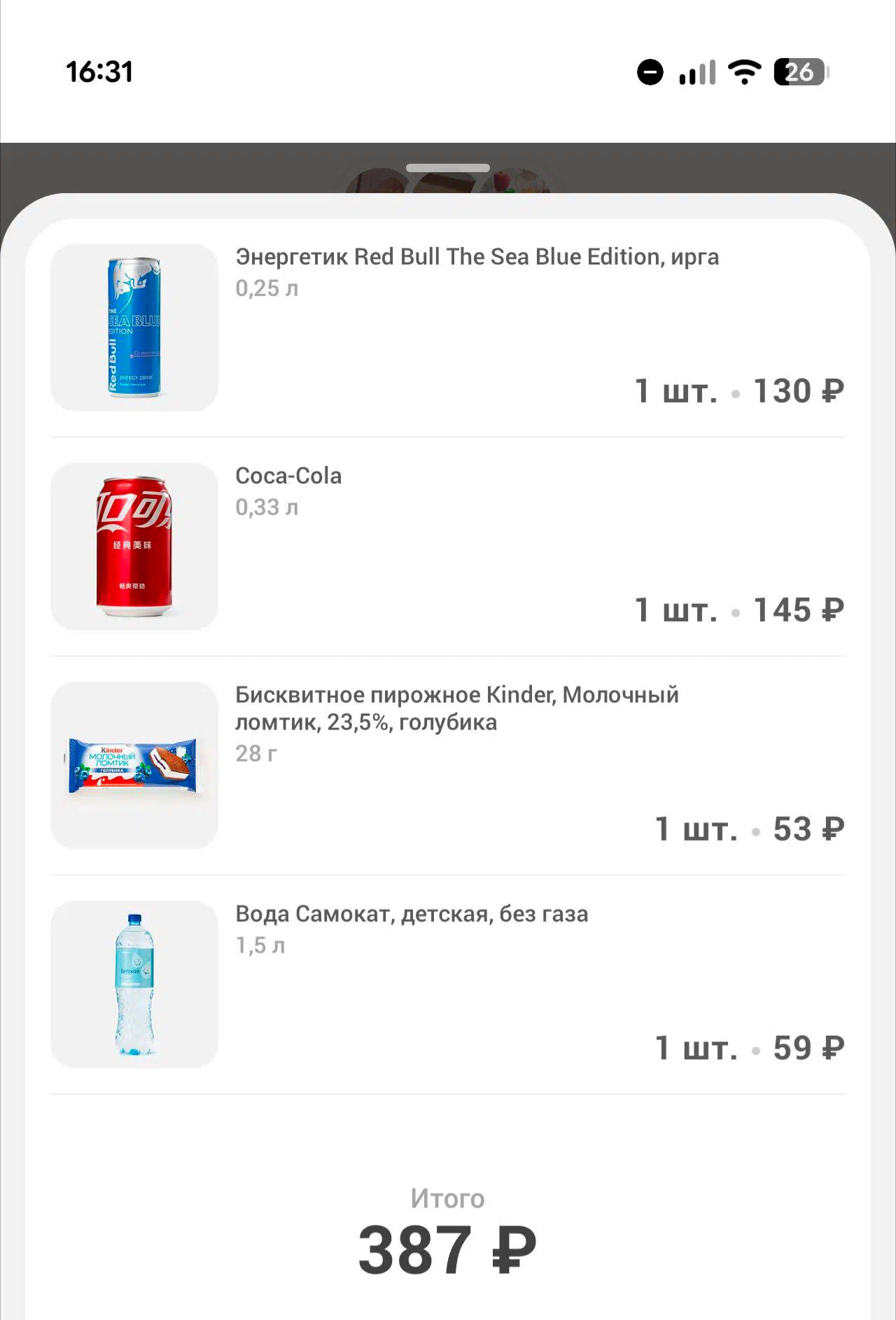Tap the 53 ₽ price of Kinder

808,829
